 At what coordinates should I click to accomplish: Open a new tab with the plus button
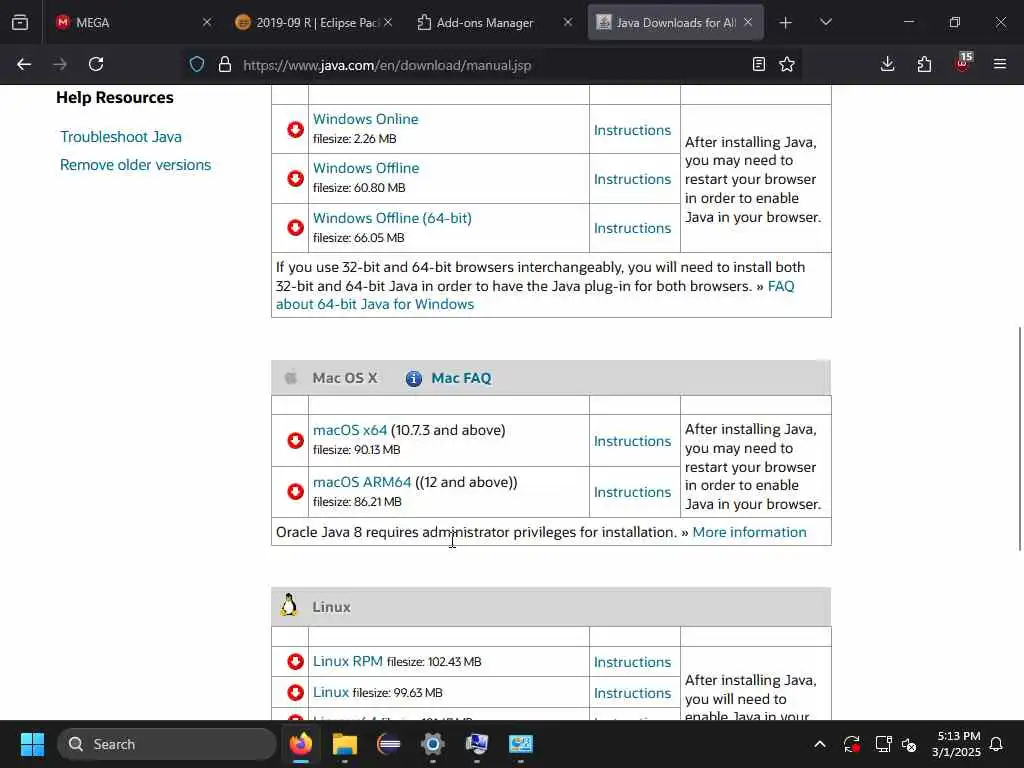pos(786,23)
